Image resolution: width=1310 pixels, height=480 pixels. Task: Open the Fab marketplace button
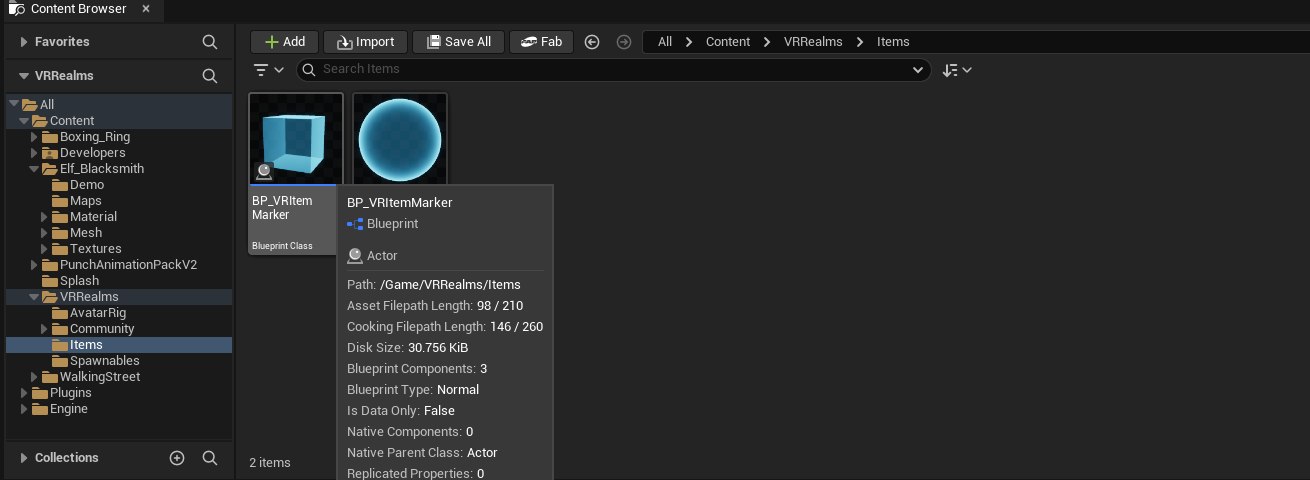click(541, 42)
